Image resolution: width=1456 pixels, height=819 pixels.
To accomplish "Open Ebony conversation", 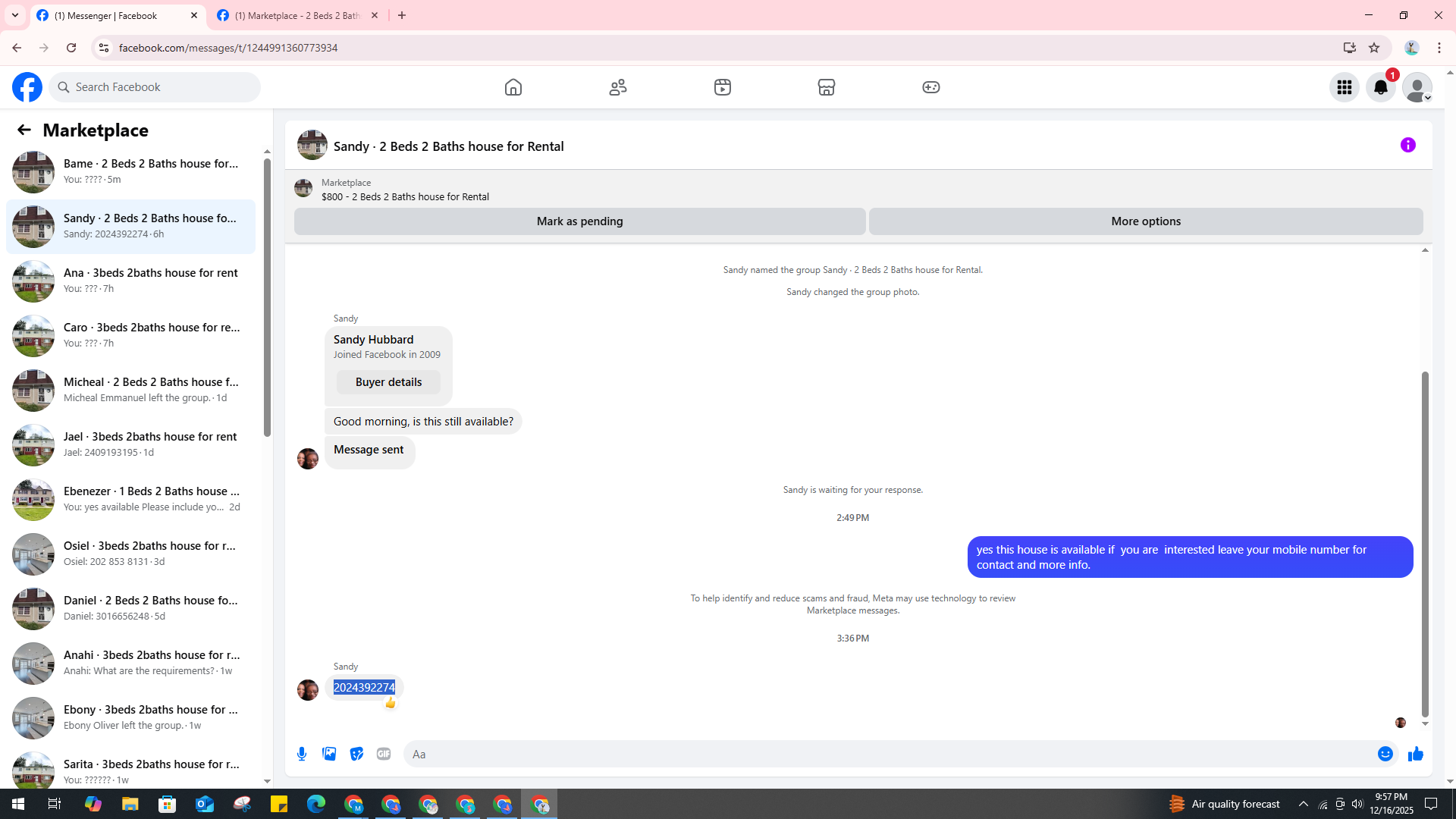I will [x=131, y=718].
